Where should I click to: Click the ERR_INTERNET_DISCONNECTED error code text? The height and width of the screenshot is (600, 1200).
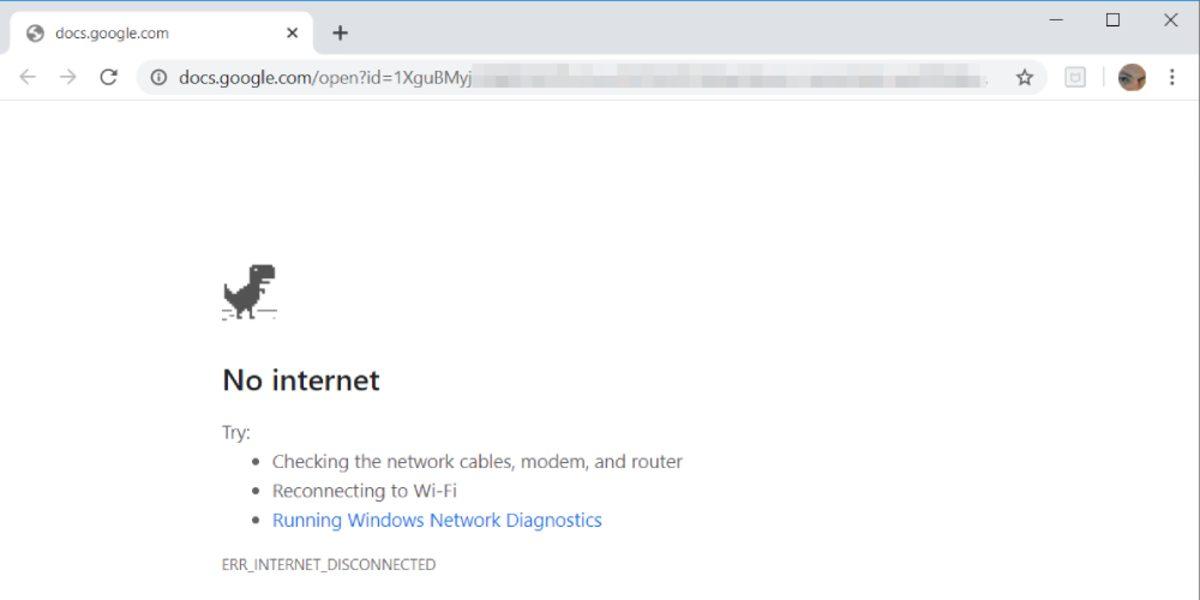point(329,565)
